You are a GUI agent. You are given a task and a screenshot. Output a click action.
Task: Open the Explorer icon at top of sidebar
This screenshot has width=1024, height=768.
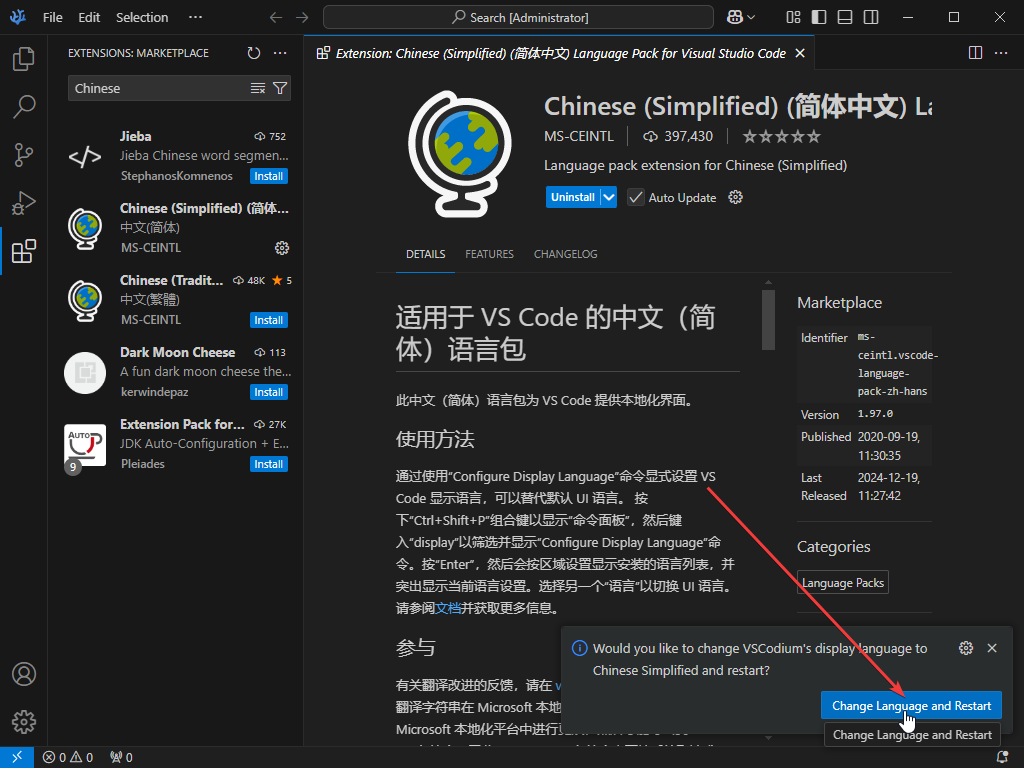[x=22, y=59]
